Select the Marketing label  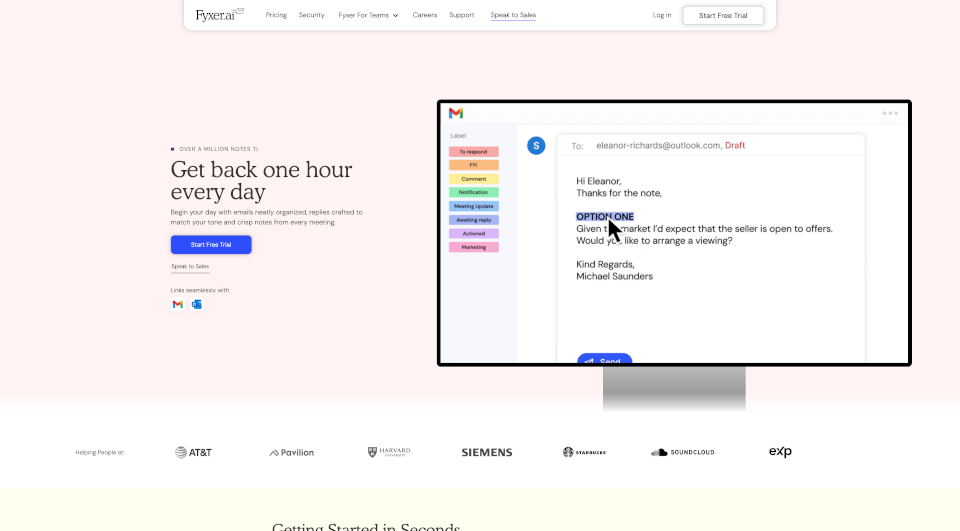(474, 247)
